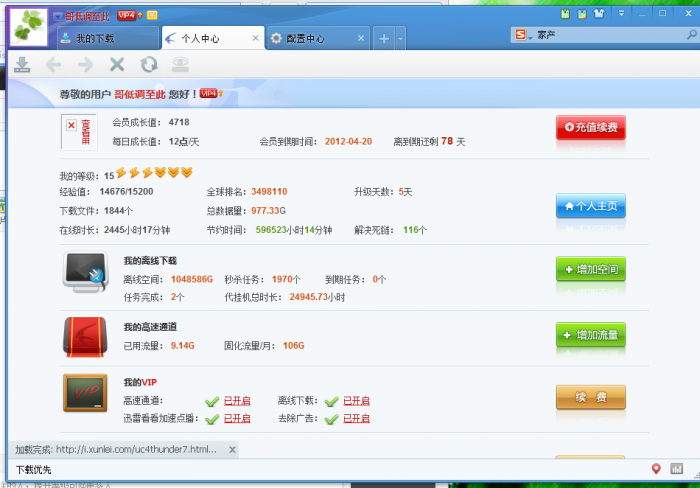This screenshot has width=700, height=488.
Task: Open the main menu triangle in title bar
Action: pyautogui.click(x=621, y=13)
